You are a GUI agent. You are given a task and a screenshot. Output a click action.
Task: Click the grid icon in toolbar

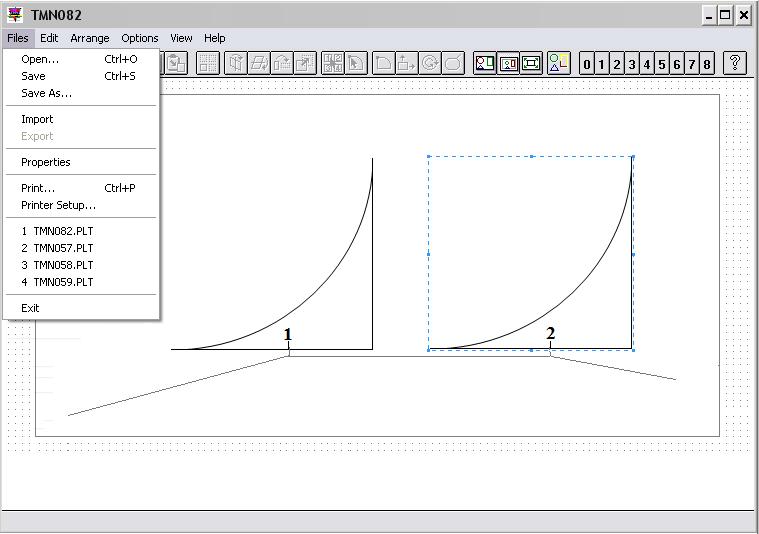coord(208,63)
